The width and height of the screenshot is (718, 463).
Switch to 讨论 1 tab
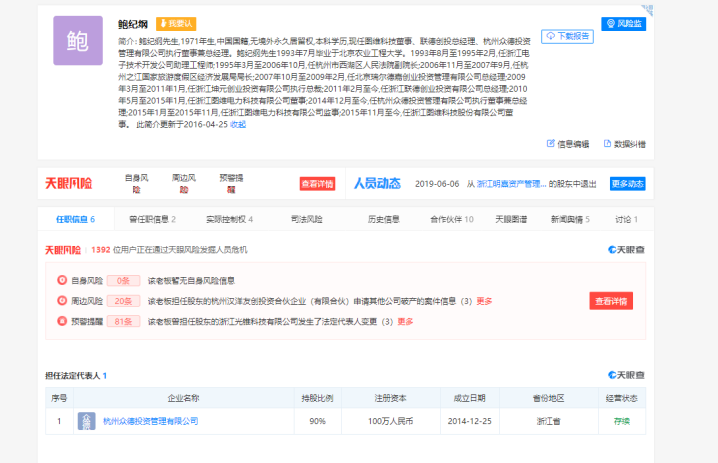pyautogui.click(x=626, y=219)
